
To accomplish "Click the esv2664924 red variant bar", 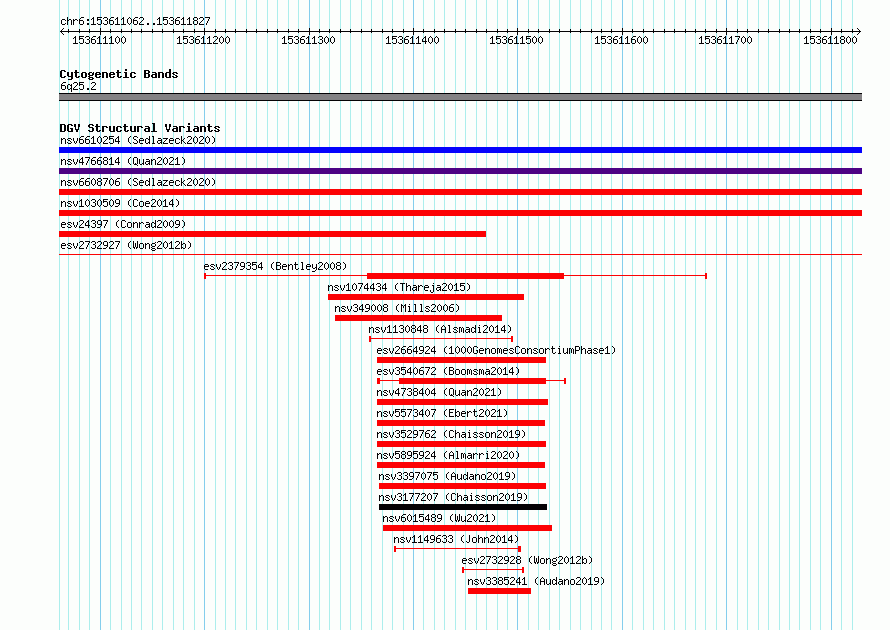I will click(461, 360).
